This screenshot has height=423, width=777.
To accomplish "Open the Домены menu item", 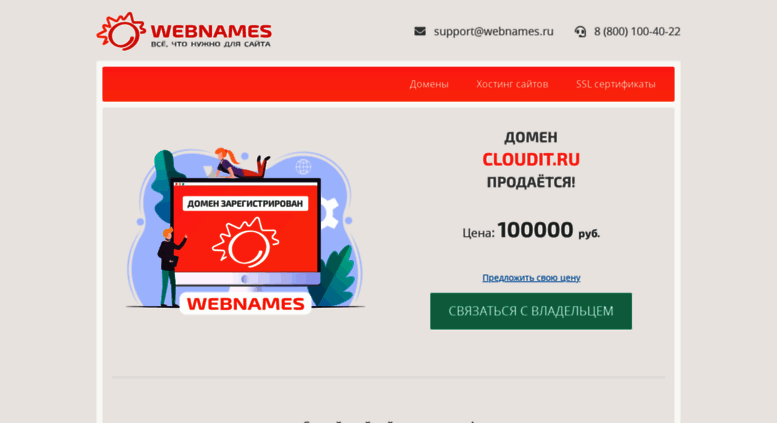I will pyautogui.click(x=429, y=84).
